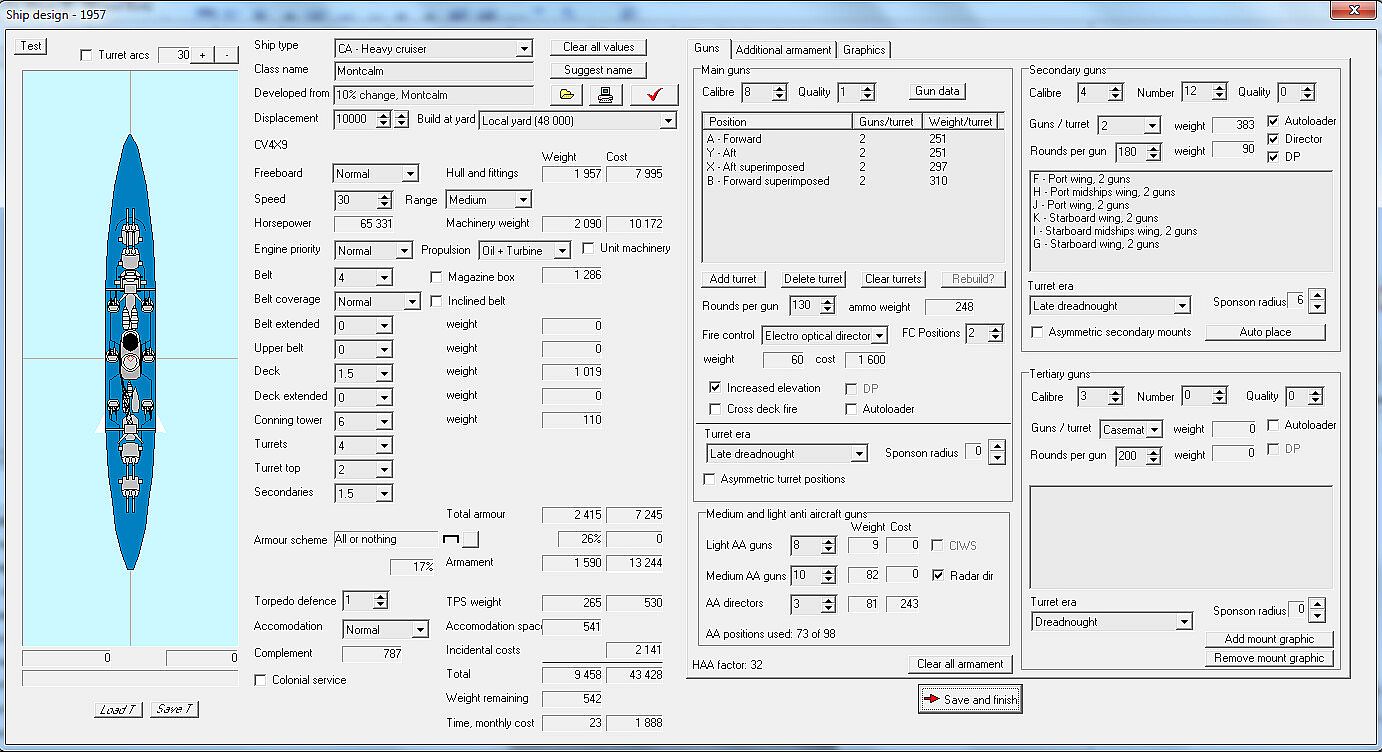
Task: Click the red checkmark validate button
Action: click(x=654, y=95)
